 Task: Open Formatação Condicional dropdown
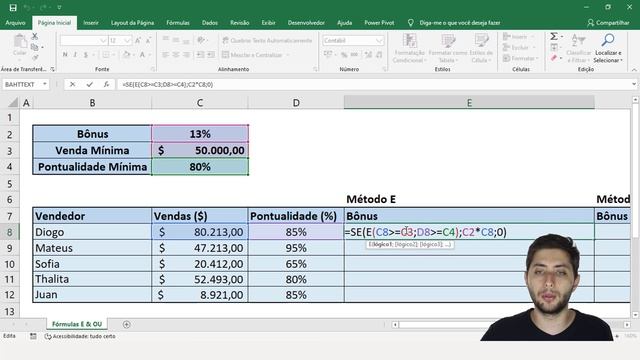pyautogui.click(x=409, y=49)
